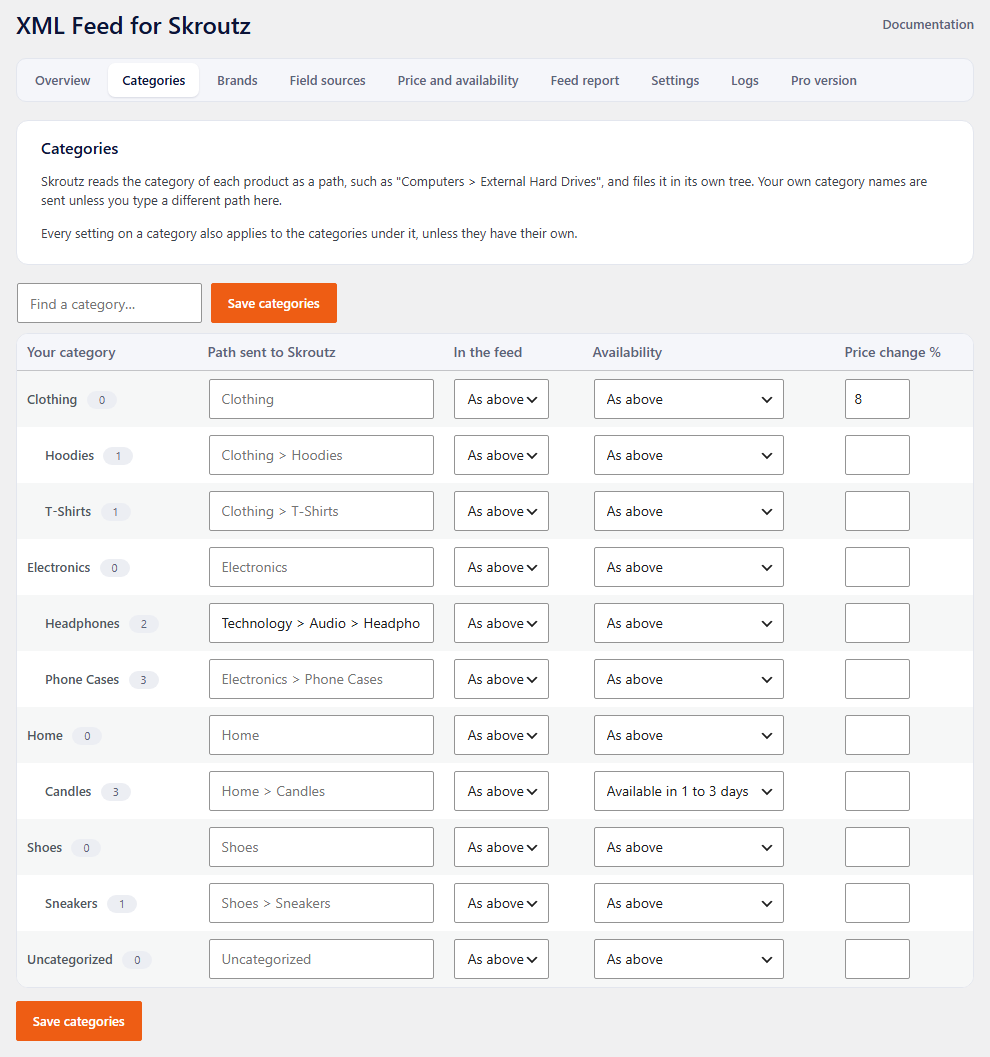The width and height of the screenshot is (990, 1057).
Task: Open Availability dropdown for Headphones
Action: (x=689, y=623)
